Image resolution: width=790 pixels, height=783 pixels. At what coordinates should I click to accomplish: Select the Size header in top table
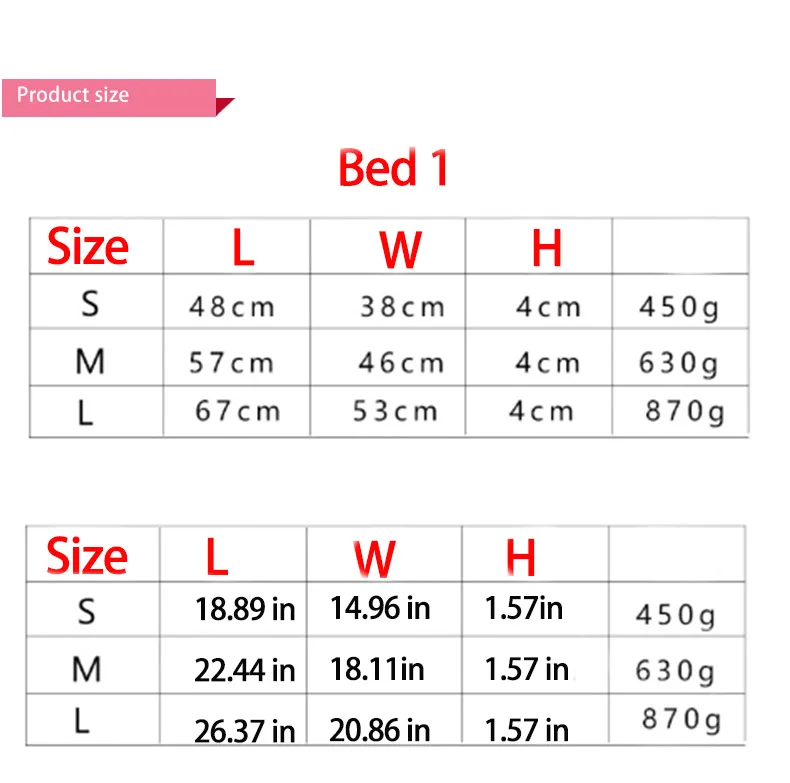pos(88,246)
